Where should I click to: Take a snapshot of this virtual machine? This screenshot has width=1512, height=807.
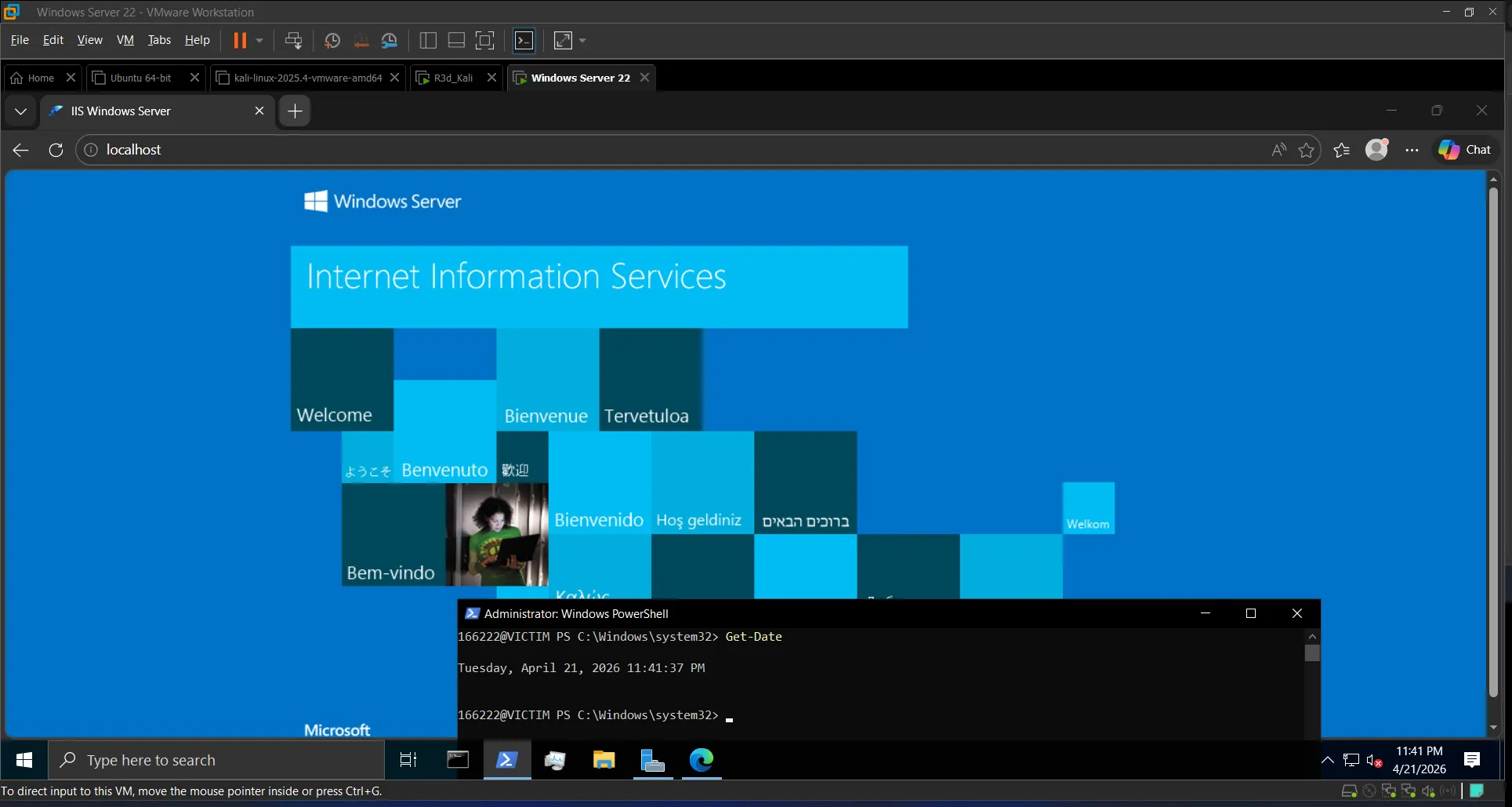(x=332, y=40)
